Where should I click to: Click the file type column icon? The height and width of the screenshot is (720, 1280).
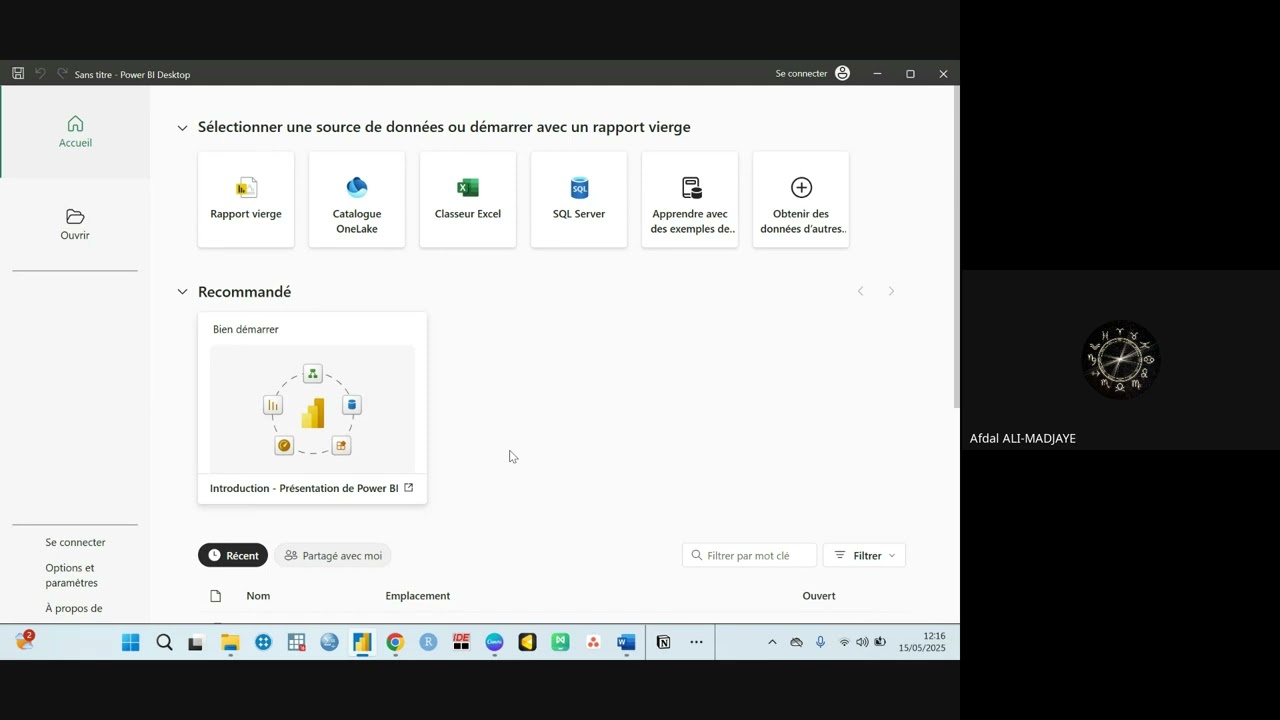pos(215,596)
